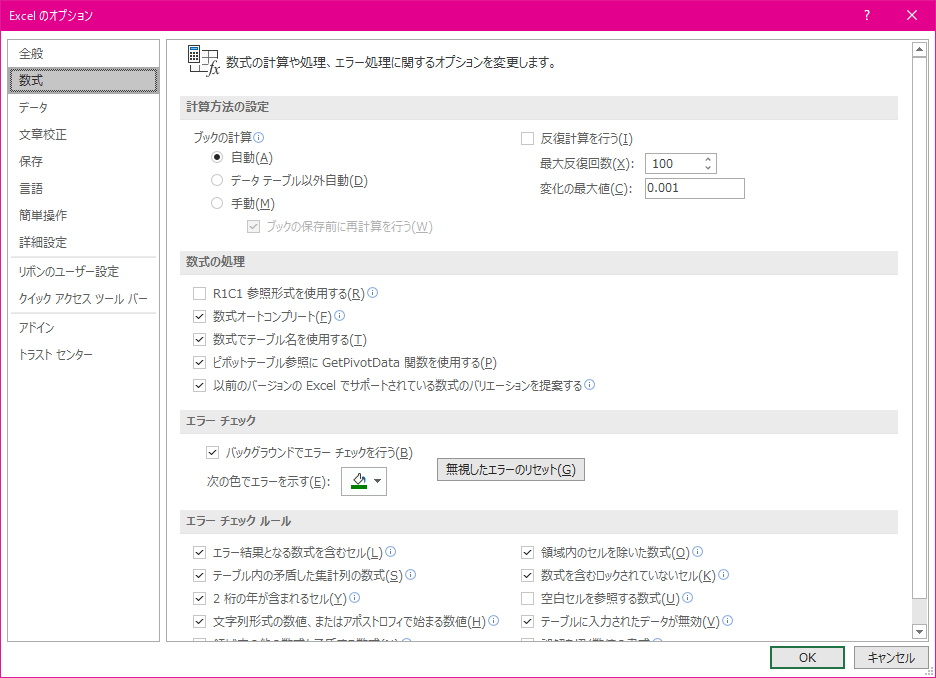This screenshot has width=936, height=678.
Task: Enable 空白セルを参照する数式 checkbox
Action: pyautogui.click(x=527, y=599)
